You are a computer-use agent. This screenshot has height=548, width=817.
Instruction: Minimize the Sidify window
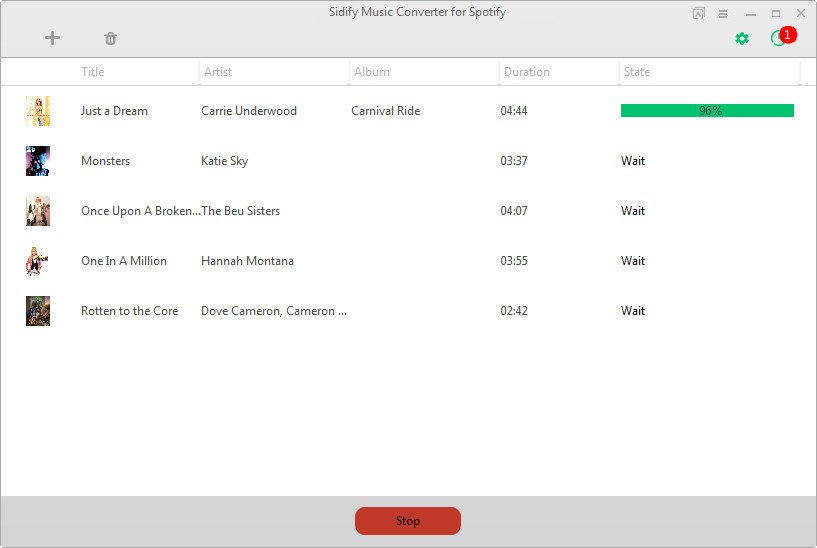(x=750, y=15)
